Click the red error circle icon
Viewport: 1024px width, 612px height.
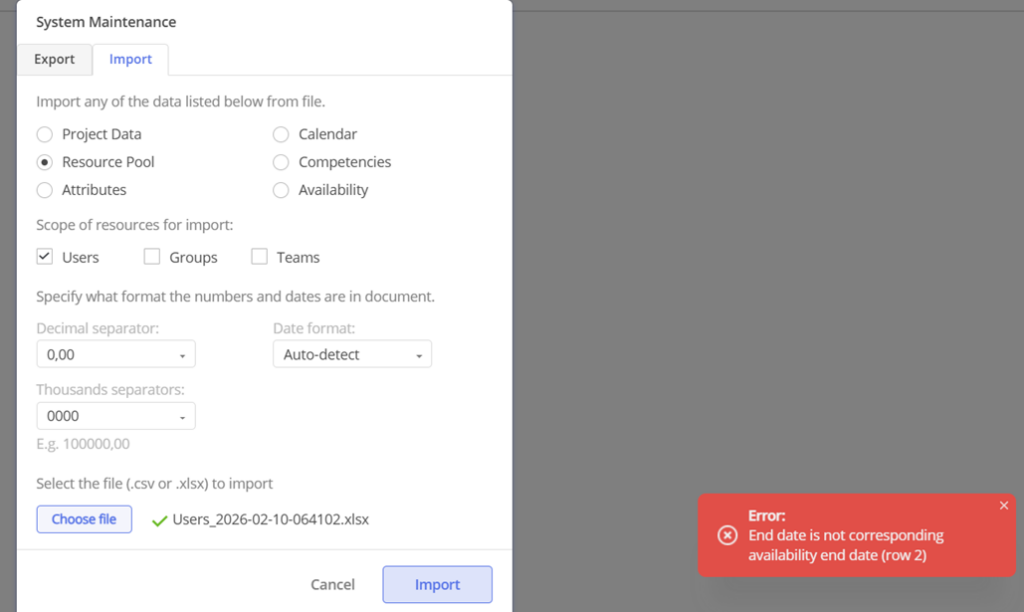[728, 535]
